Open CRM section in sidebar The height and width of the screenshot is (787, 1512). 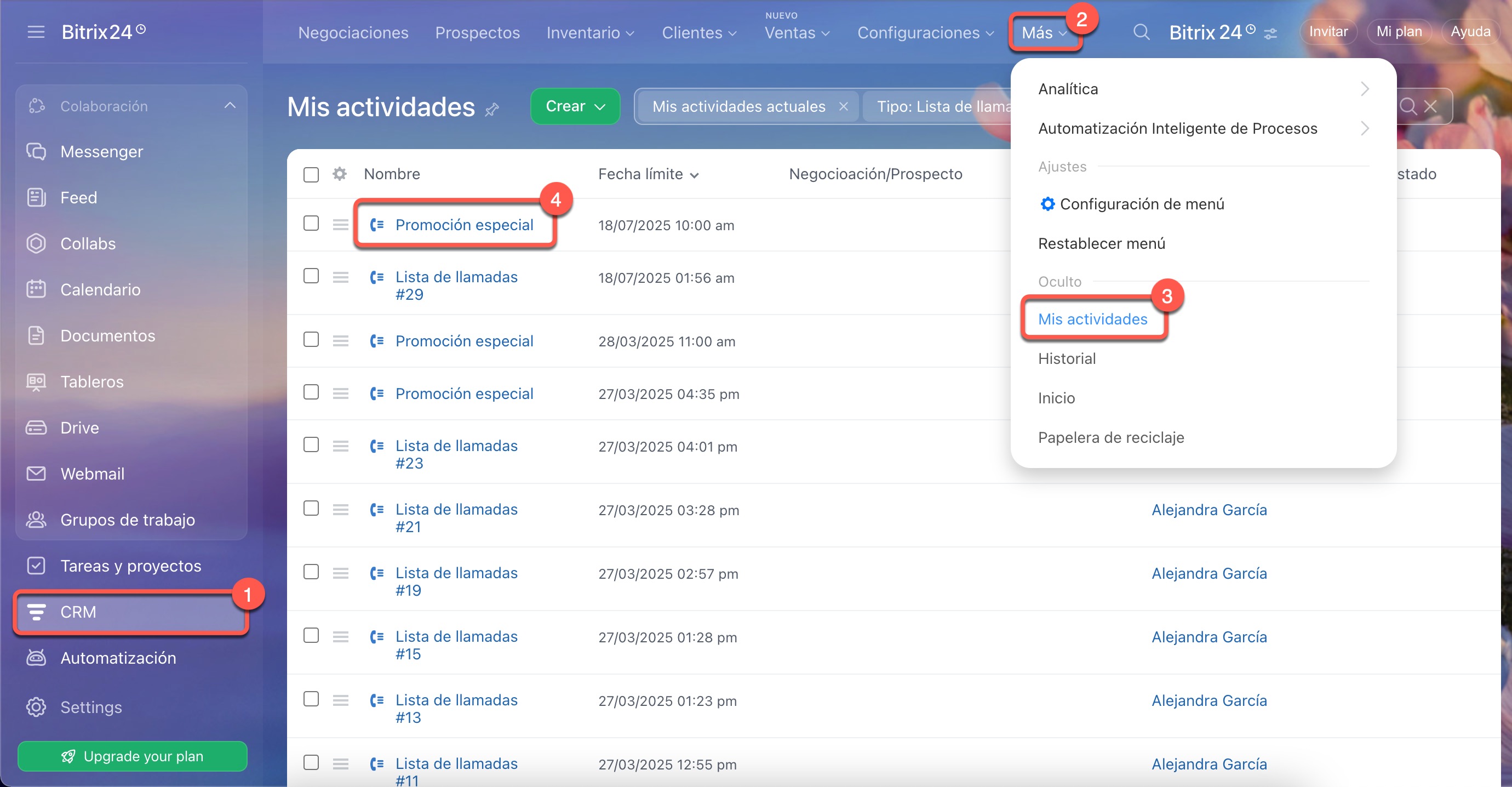point(131,612)
